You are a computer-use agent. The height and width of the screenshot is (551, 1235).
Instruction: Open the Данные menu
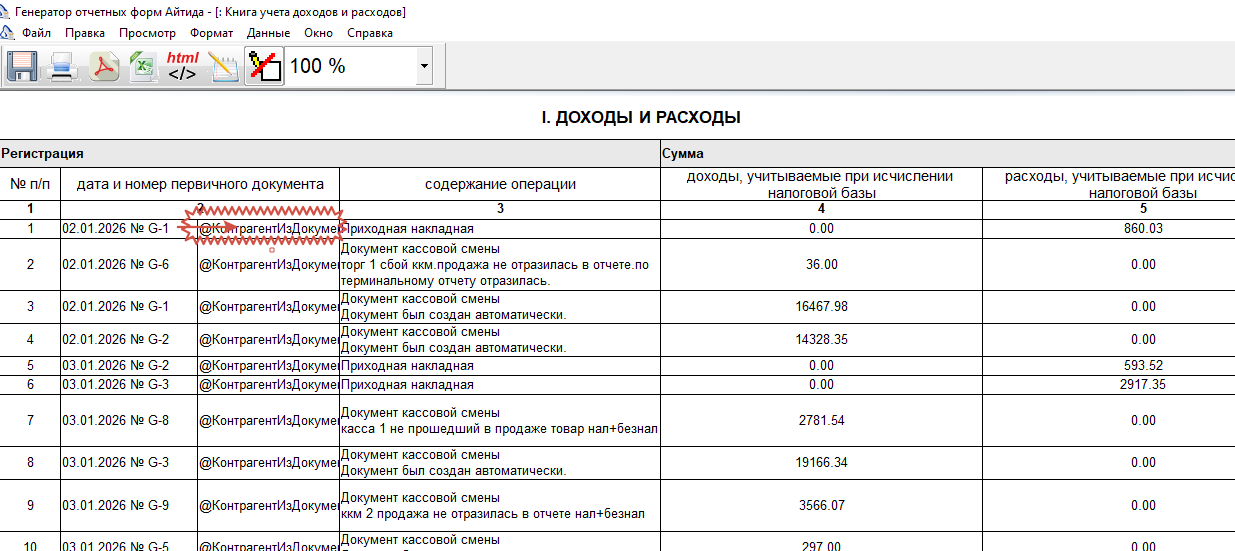268,33
